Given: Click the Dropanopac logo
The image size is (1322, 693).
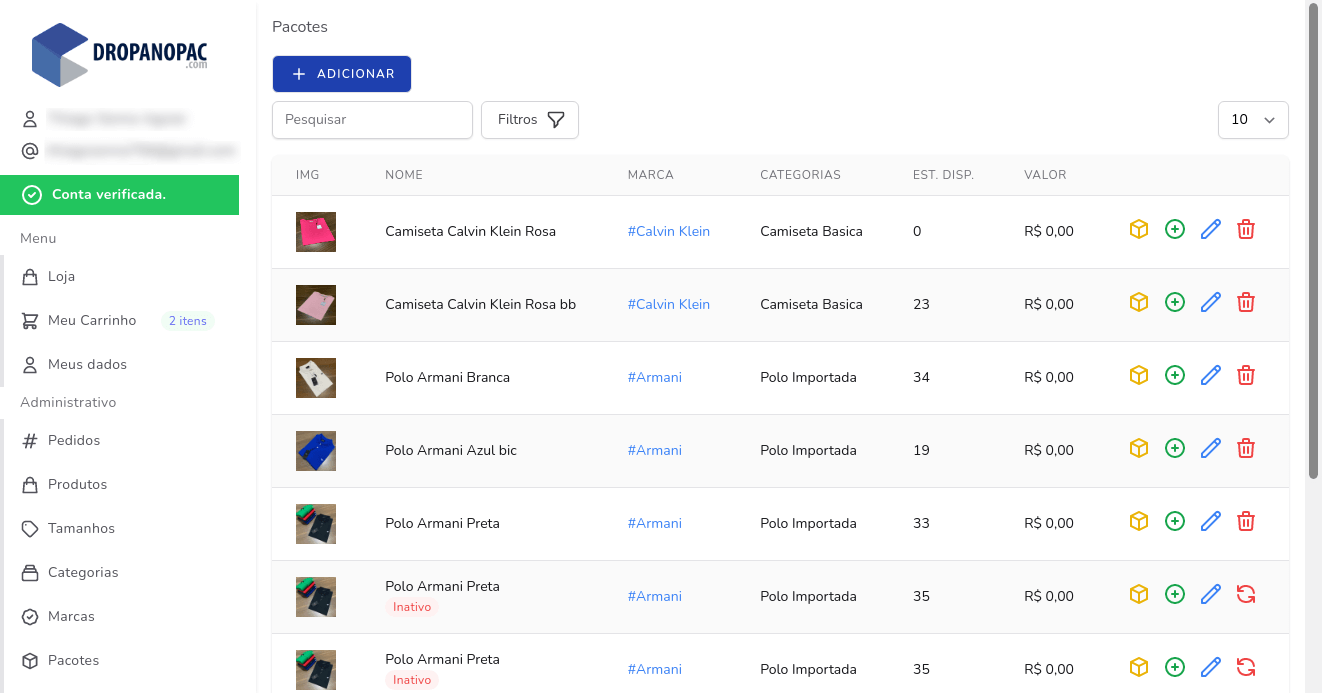Looking at the screenshot, I should click(x=119, y=54).
